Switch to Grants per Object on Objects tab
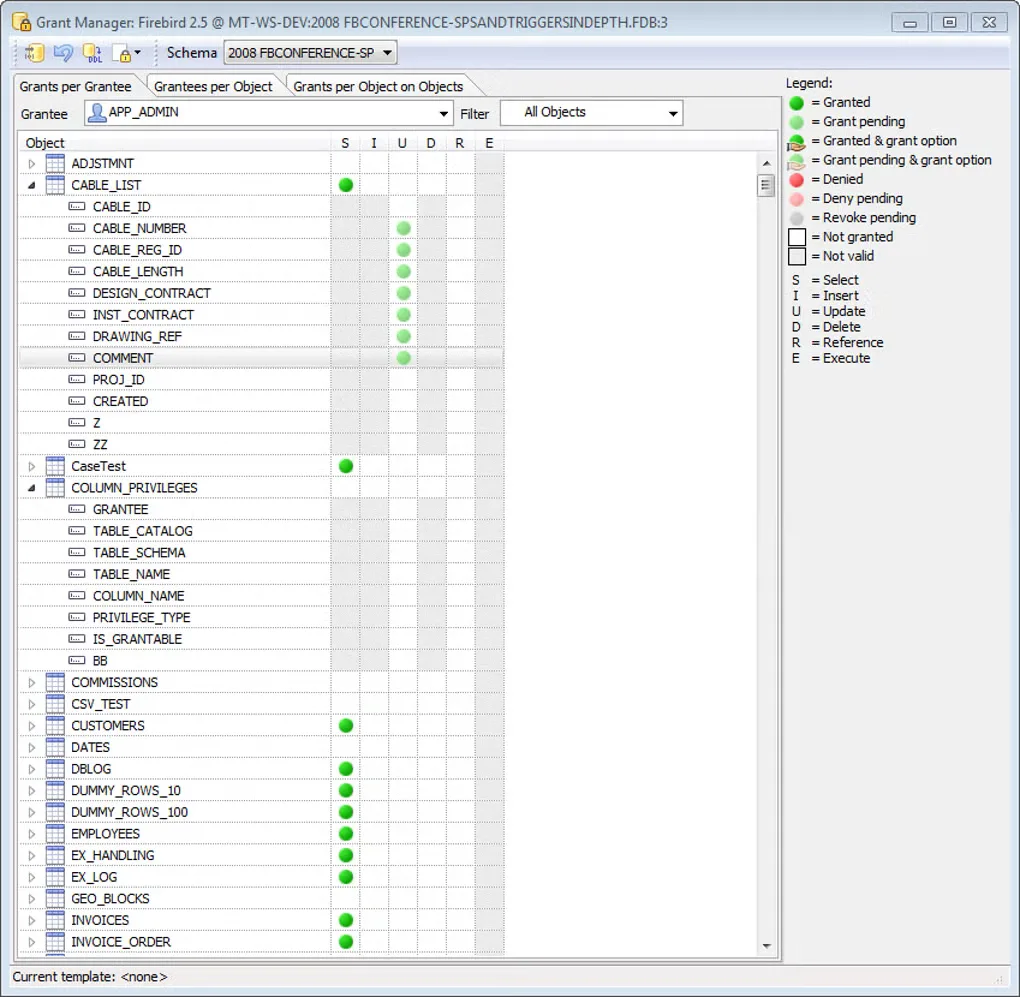 378,86
